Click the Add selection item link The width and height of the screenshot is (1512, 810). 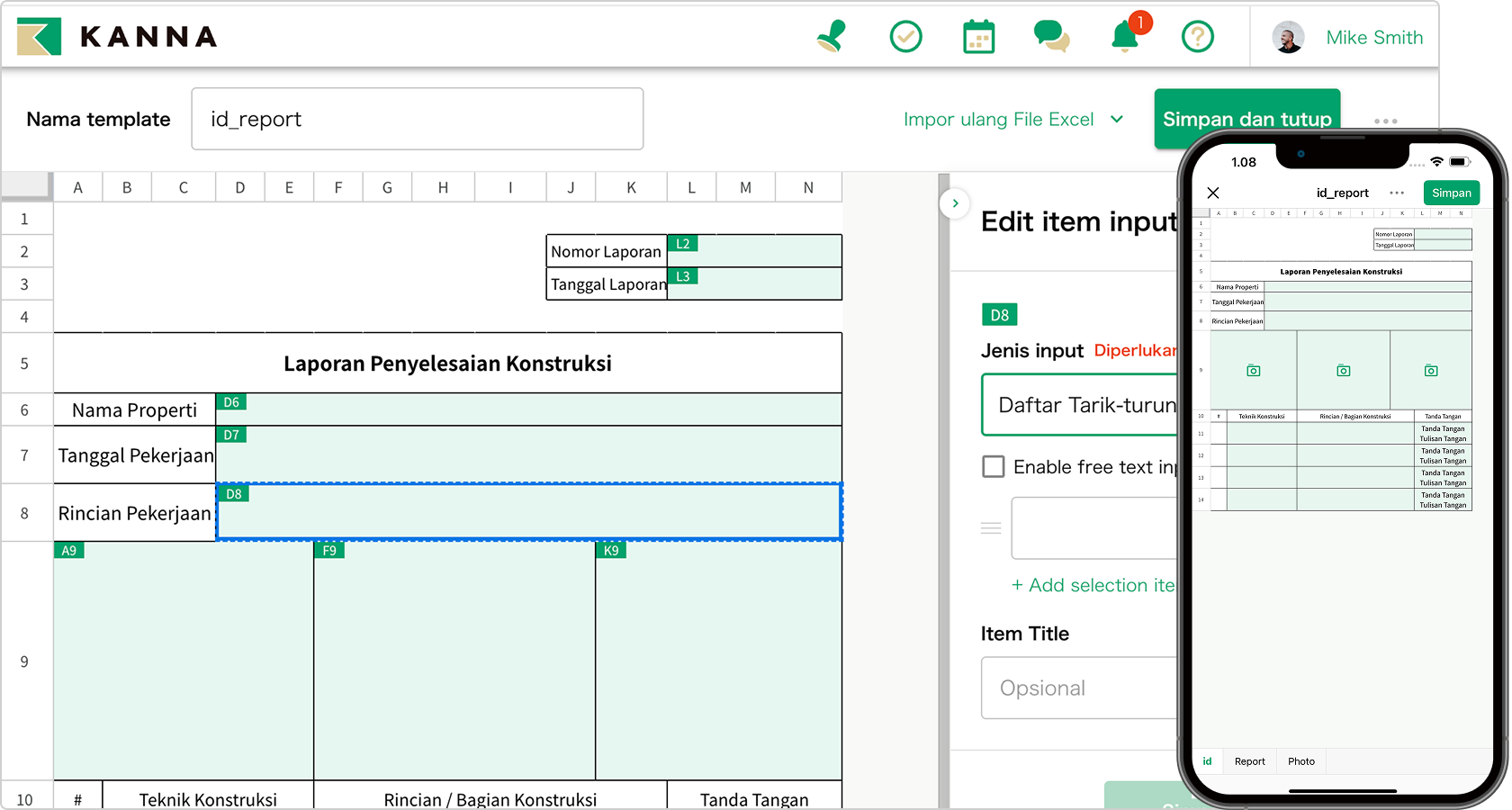(x=1093, y=585)
